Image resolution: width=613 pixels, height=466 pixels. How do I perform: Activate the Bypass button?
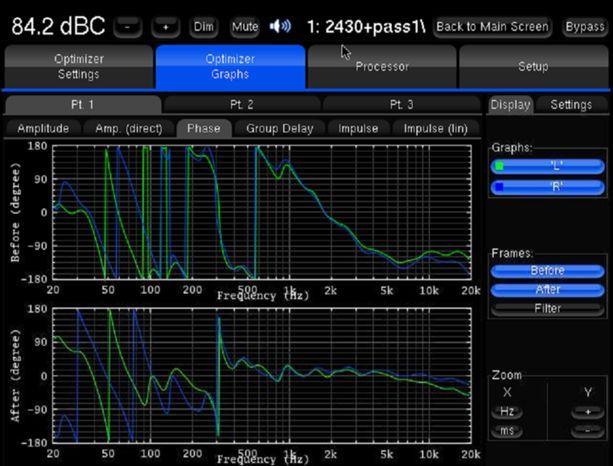point(584,27)
